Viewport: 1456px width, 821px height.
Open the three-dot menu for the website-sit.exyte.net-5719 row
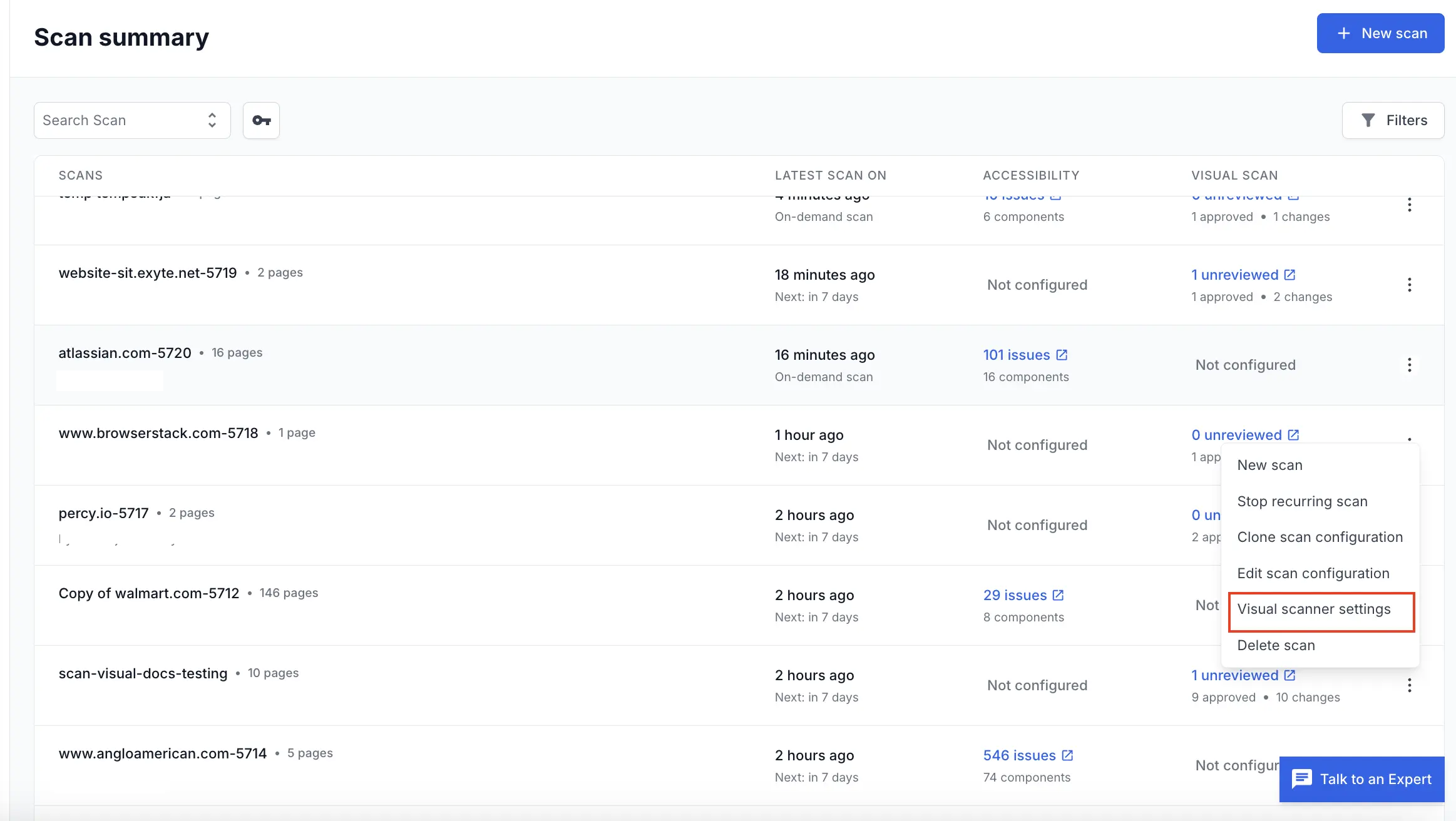(x=1409, y=285)
